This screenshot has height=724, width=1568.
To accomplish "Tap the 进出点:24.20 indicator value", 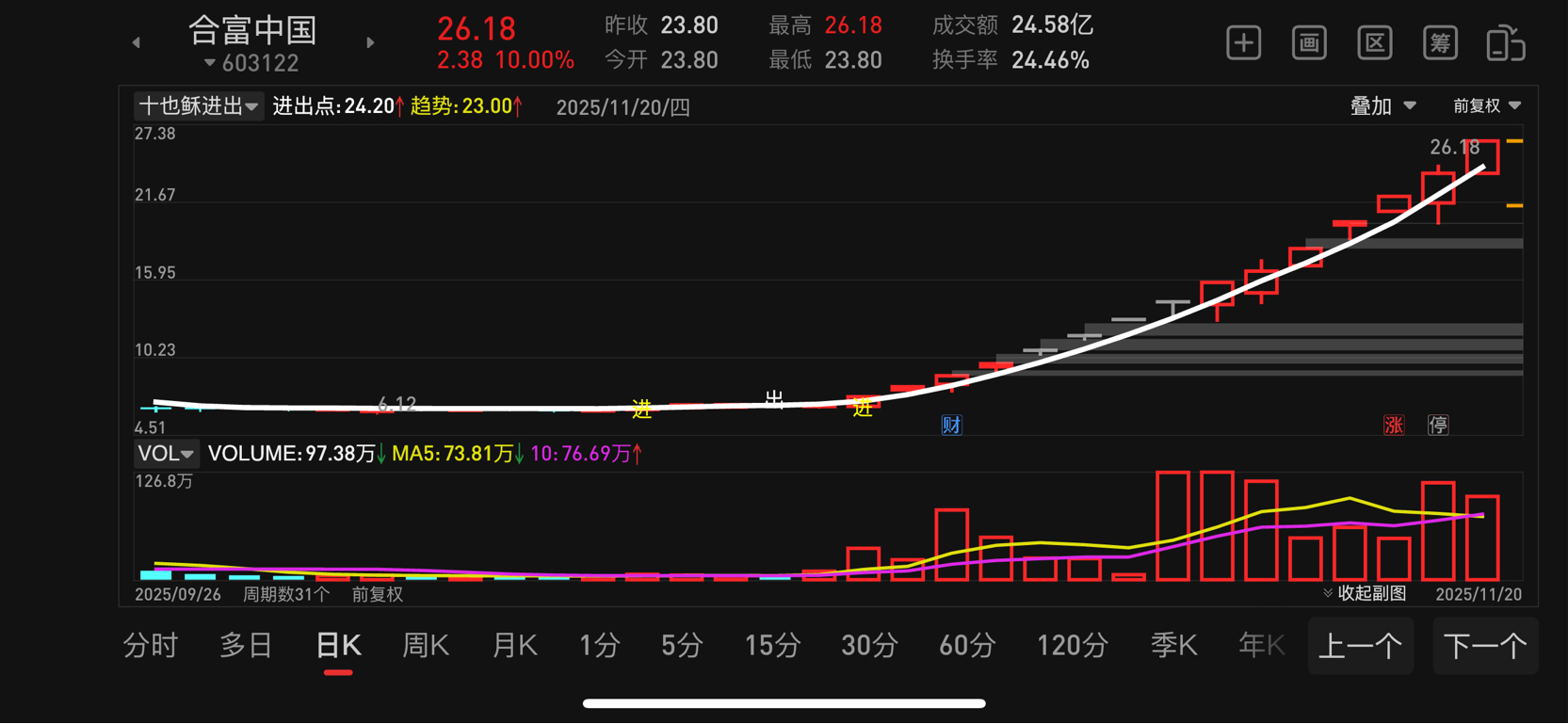I will 338,106.
